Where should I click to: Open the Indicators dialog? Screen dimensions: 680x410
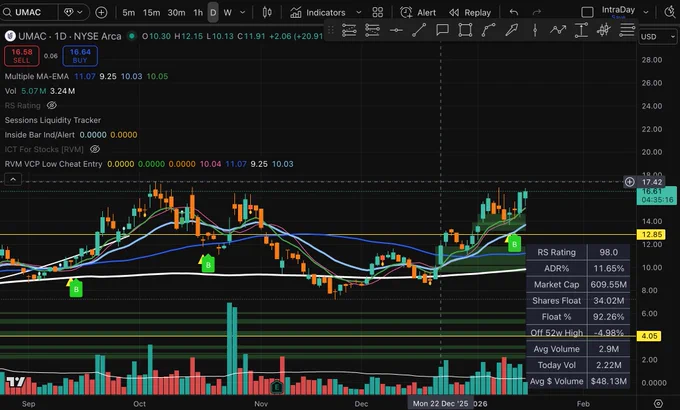tap(318, 13)
